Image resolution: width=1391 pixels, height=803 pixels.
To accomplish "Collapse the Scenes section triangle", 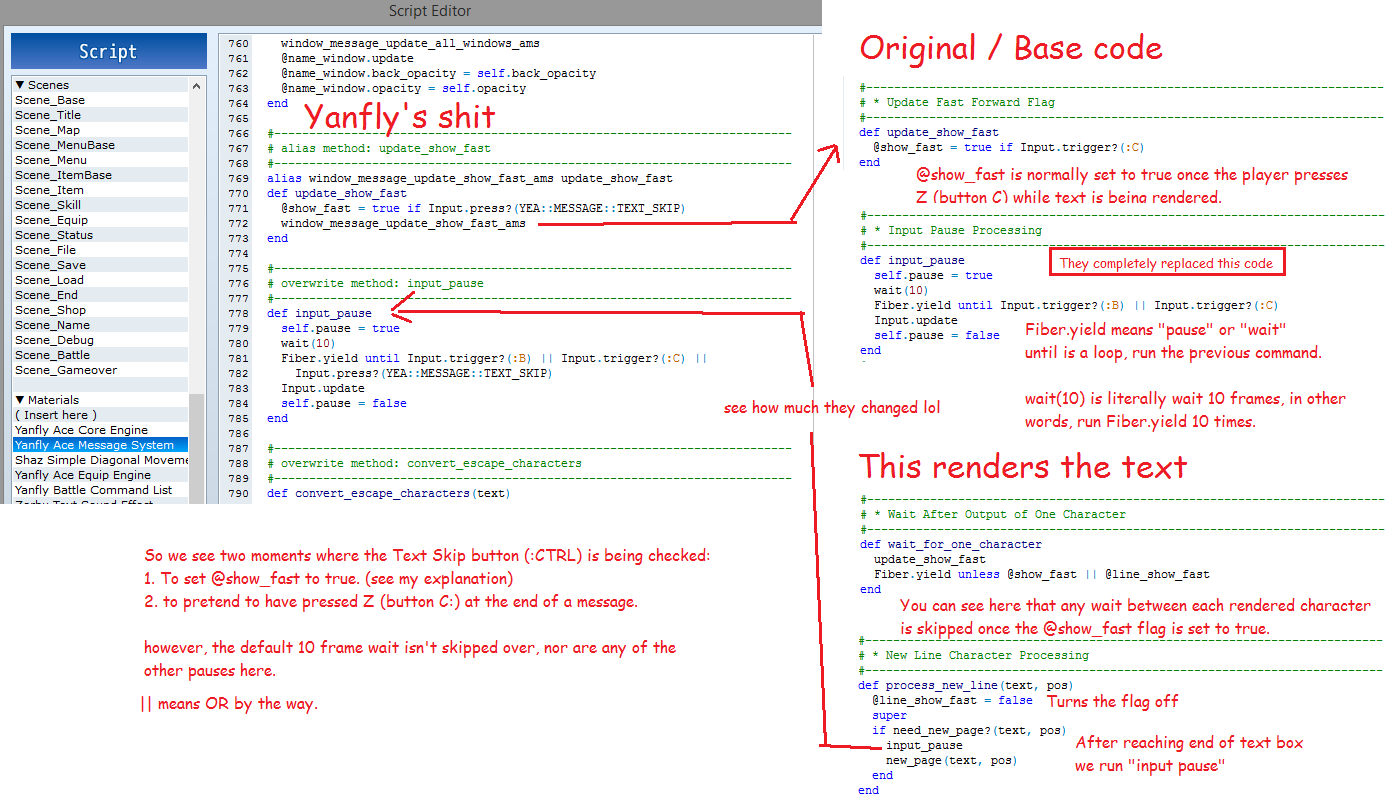I will [20, 85].
